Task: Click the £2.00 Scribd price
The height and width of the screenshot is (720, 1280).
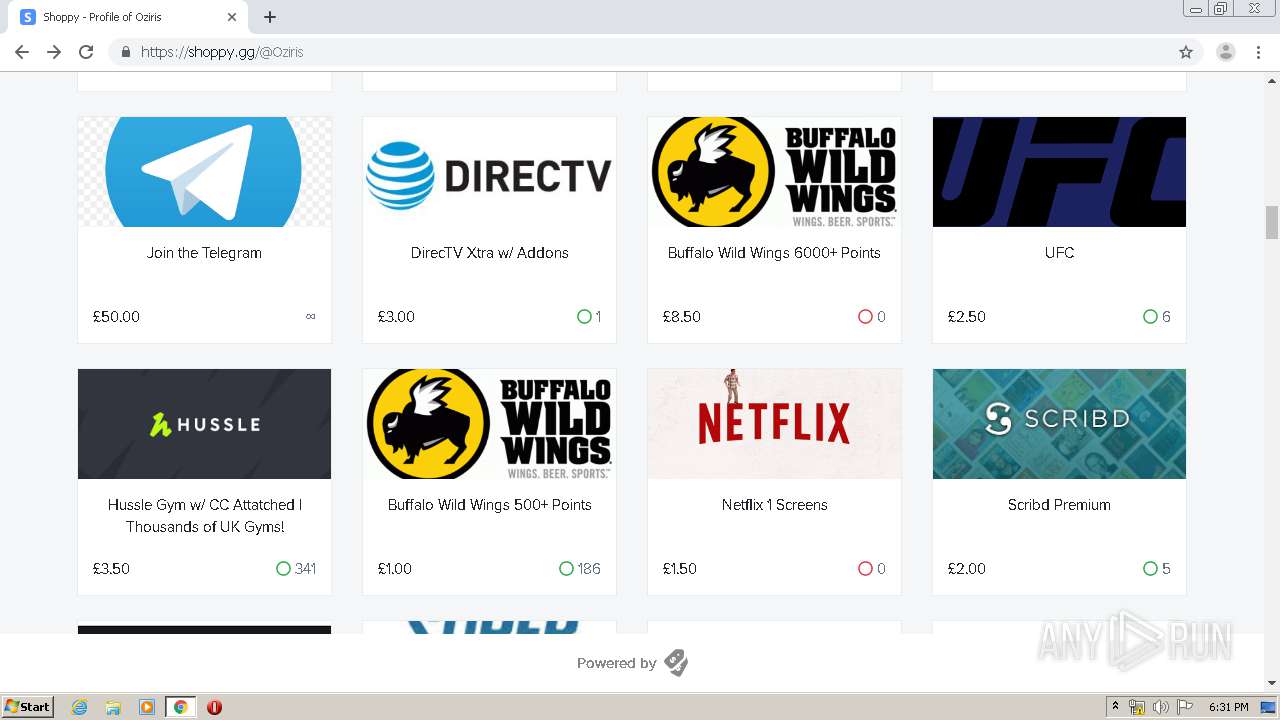Action: pyautogui.click(x=966, y=569)
